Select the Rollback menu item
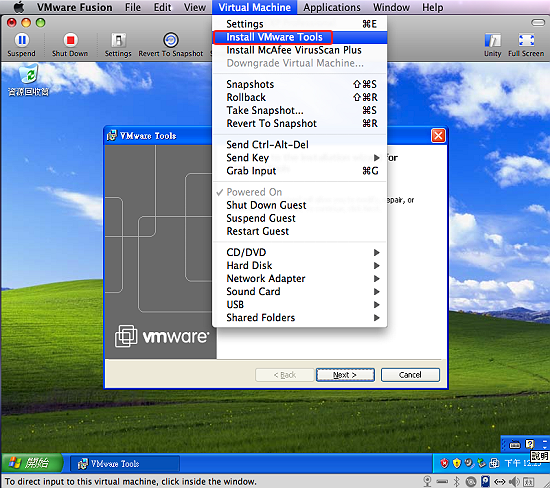This screenshot has width=550, height=488. pos(300,97)
